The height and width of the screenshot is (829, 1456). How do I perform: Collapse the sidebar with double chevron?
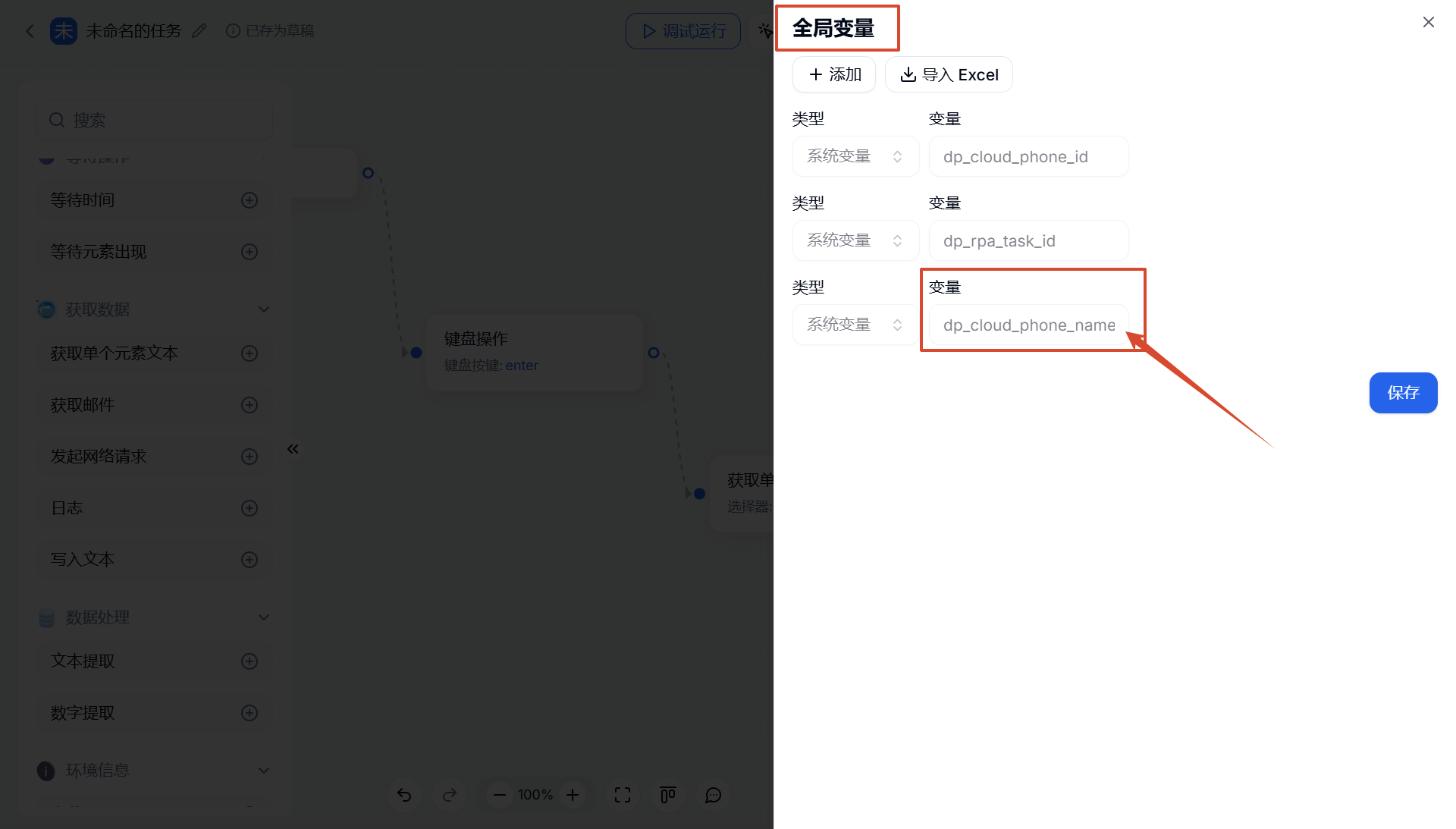(x=293, y=449)
